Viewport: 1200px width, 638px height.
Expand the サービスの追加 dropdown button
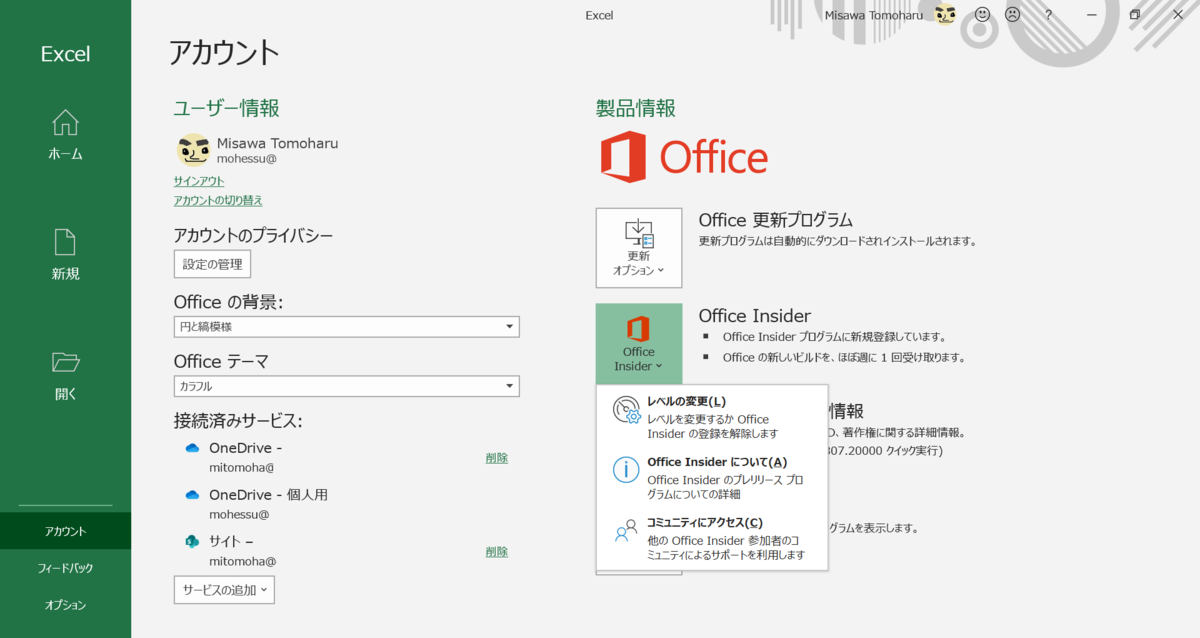pos(224,589)
